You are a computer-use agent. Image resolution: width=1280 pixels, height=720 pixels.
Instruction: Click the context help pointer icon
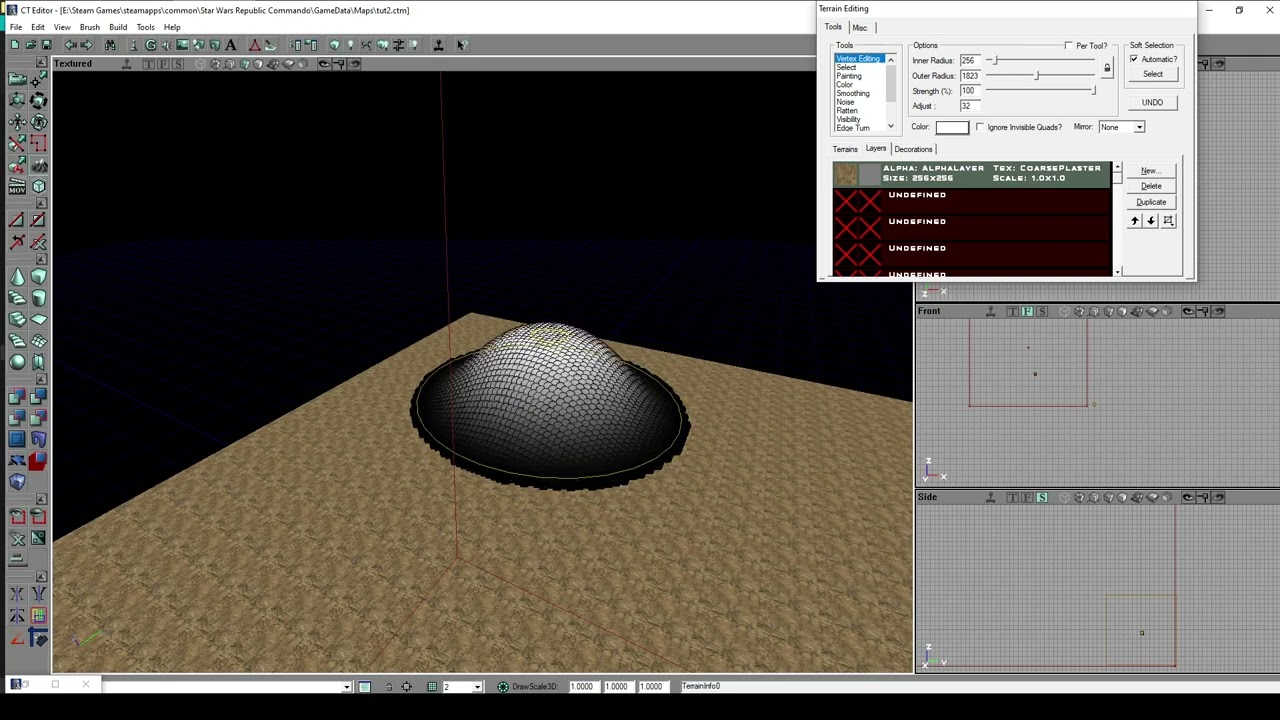463,45
